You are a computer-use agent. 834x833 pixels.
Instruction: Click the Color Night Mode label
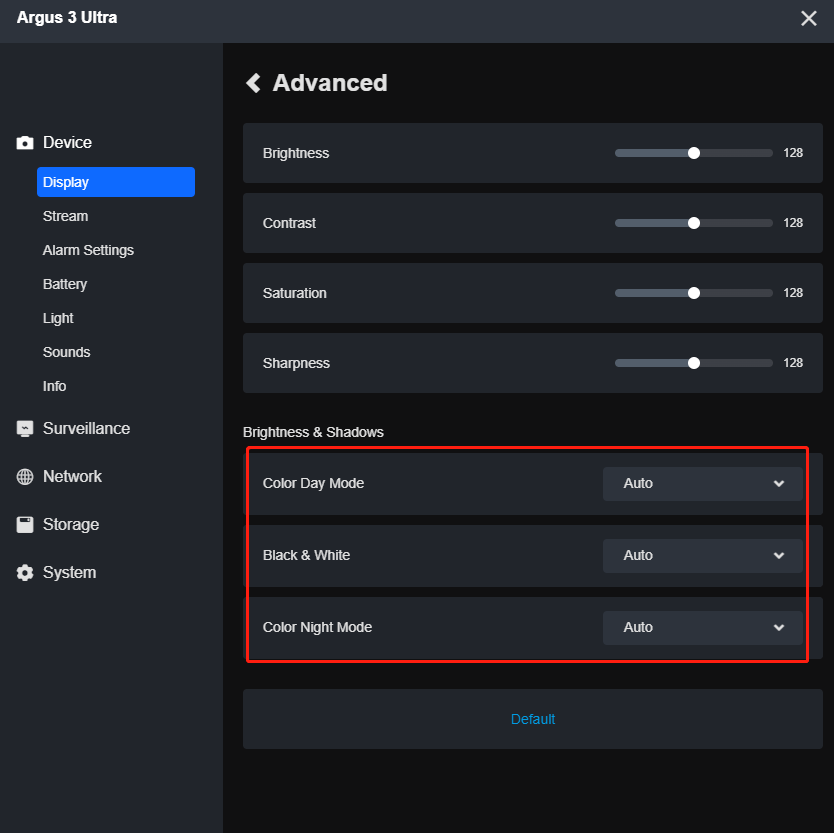pos(318,628)
